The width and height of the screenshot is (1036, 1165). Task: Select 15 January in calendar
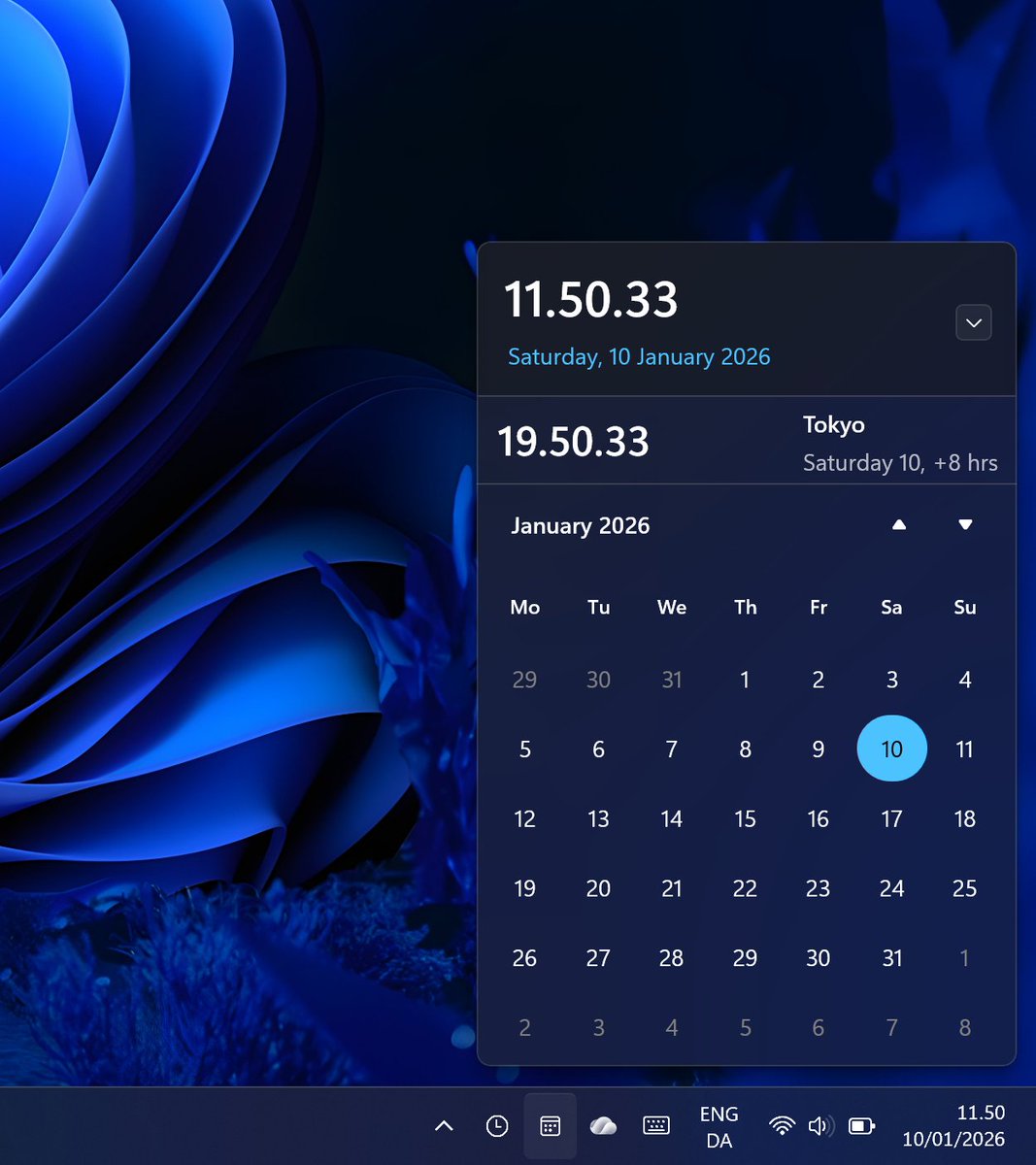(745, 818)
